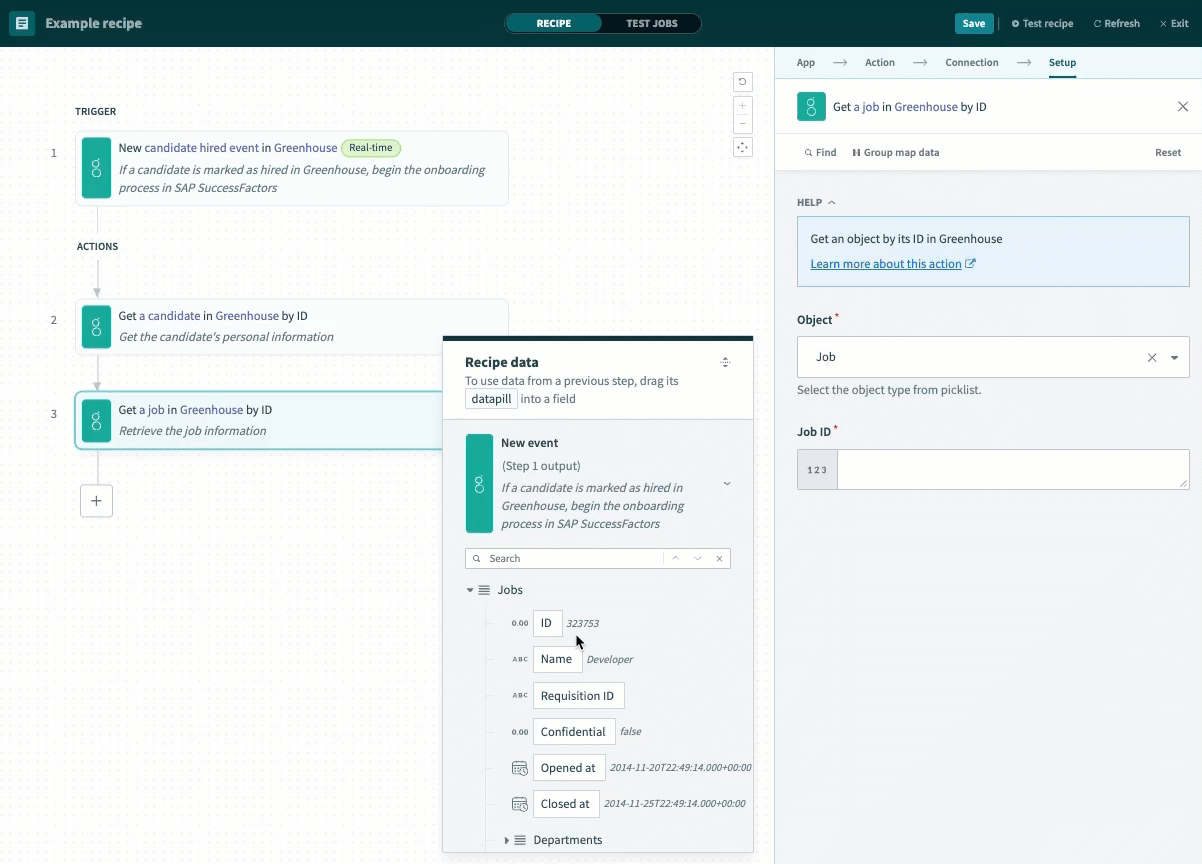Clear the Job object using the X icon
Screen dimensions: 1202x864
[x=1152, y=356]
